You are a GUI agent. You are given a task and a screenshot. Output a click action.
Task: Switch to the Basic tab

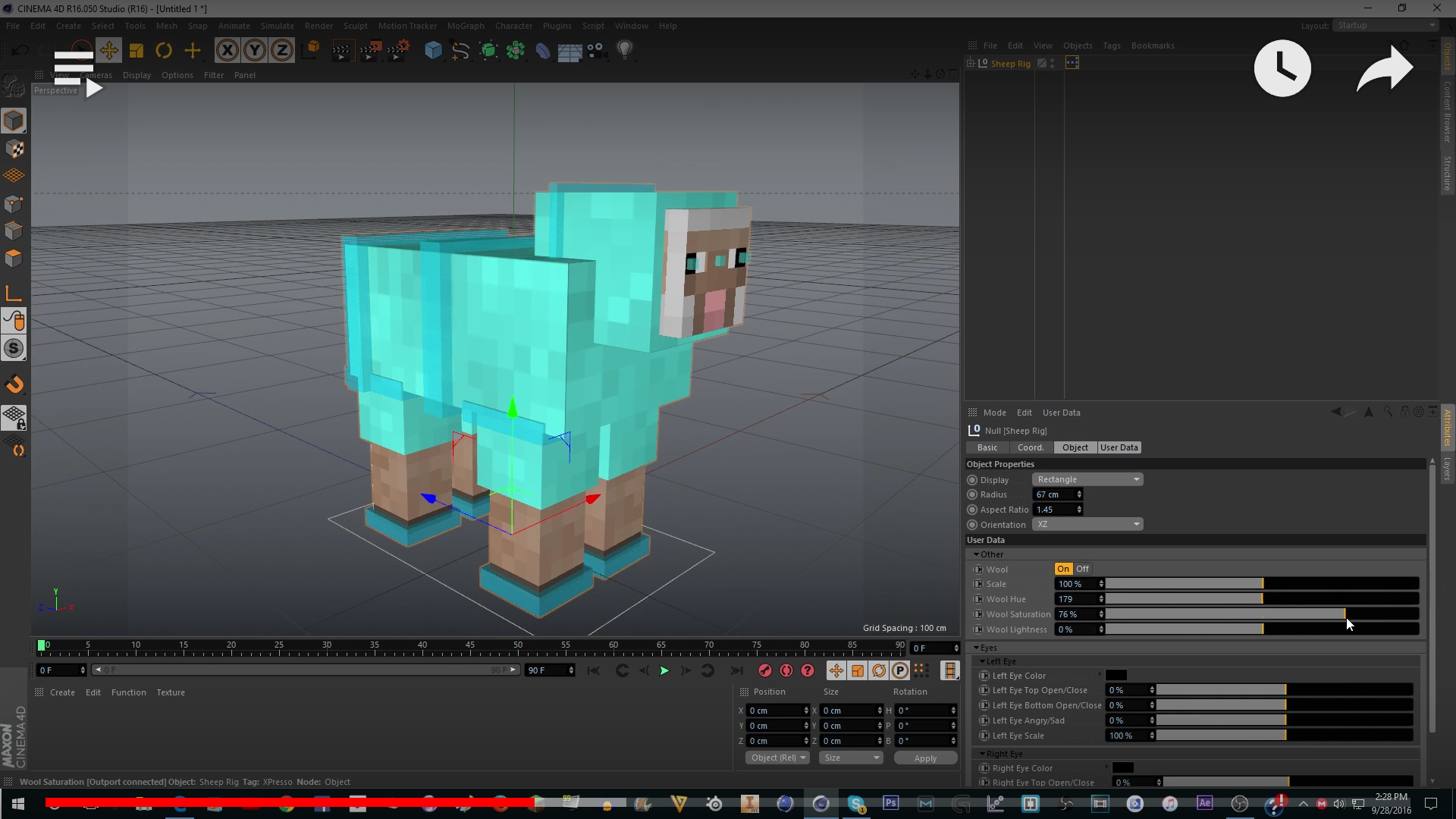pyautogui.click(x=987, y=447)
